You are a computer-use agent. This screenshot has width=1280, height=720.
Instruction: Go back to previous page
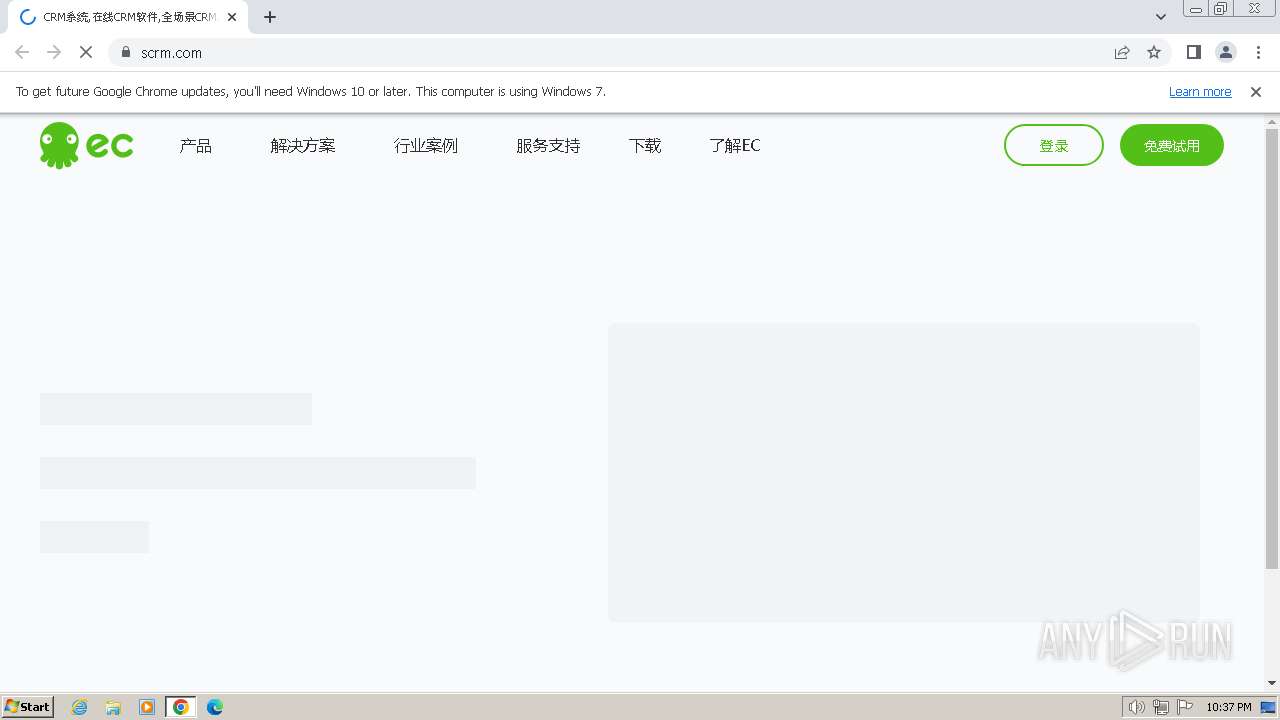pyautogui.click(x=22, y=52)
